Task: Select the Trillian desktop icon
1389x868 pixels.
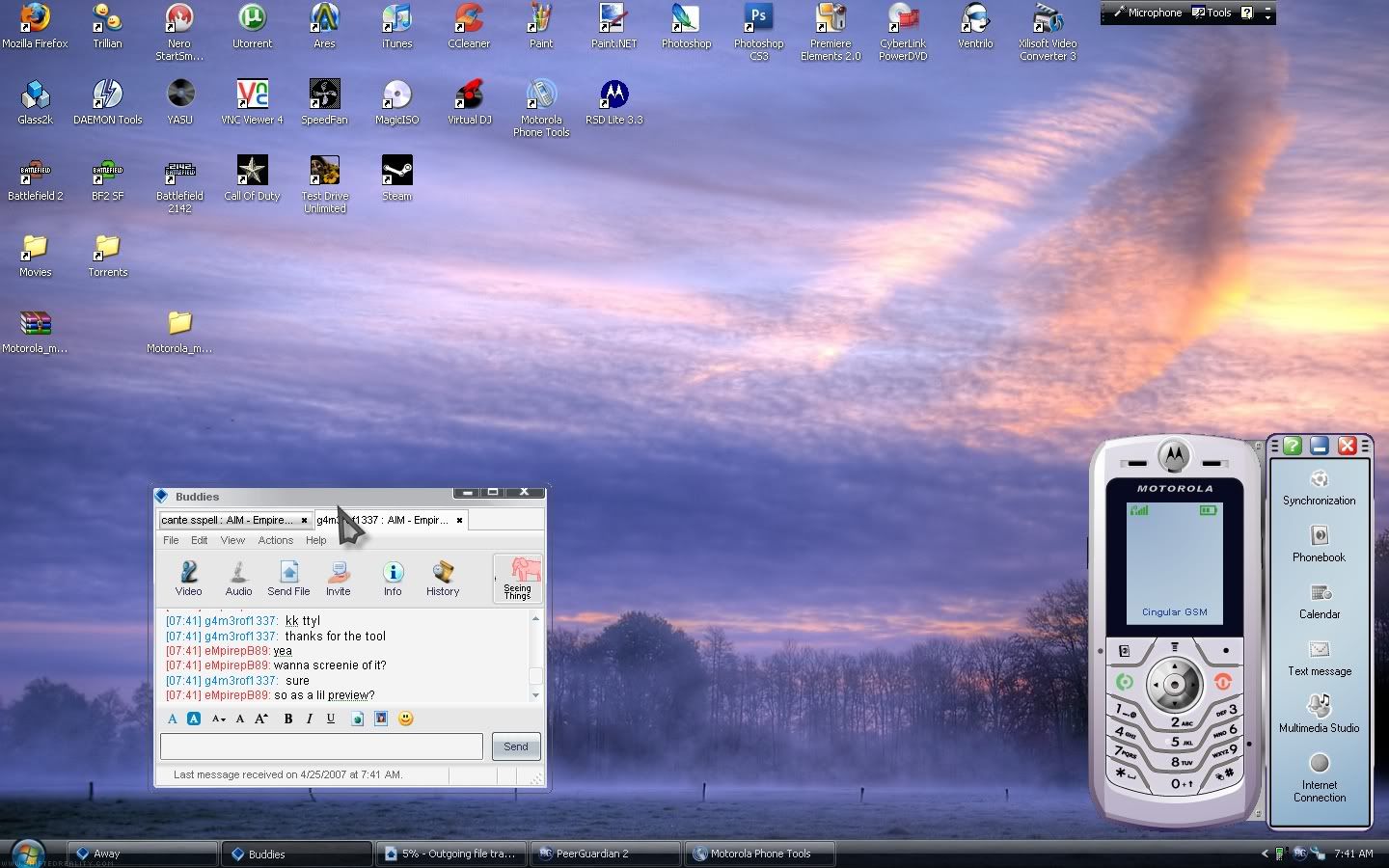Action: pyautogui.click(x=107, y=26)
